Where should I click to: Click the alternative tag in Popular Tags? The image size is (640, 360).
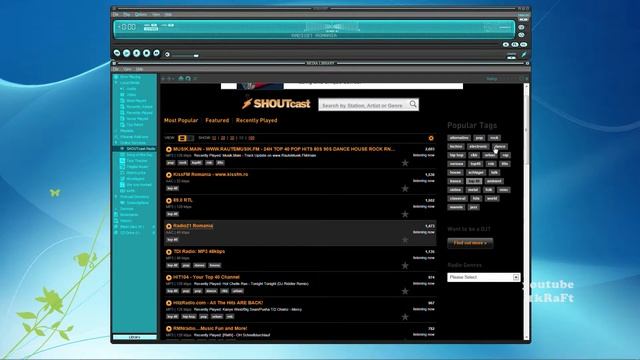pyautogui.click(x=459, y=138)
